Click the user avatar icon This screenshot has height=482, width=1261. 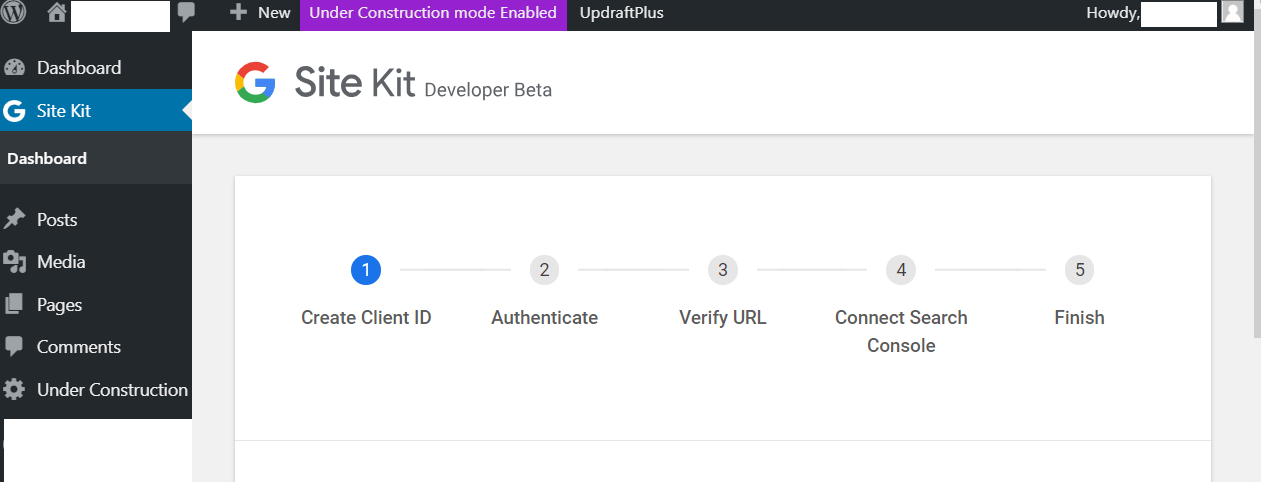[1232, 13]
